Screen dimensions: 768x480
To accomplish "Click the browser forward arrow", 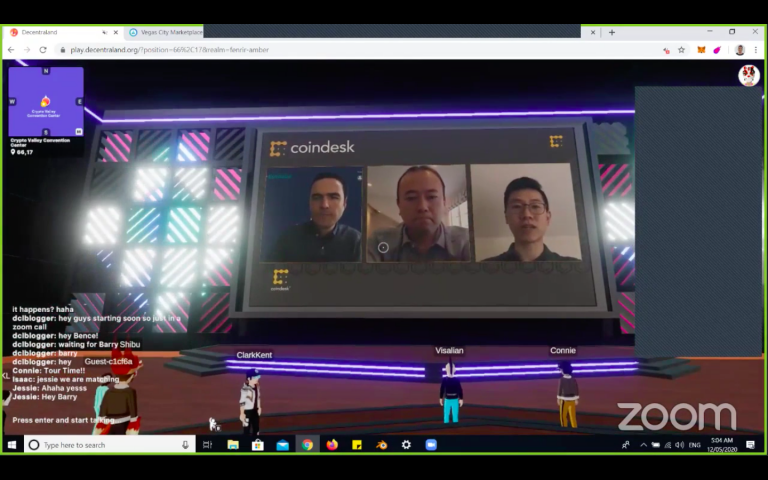I will tap(27, 50).
